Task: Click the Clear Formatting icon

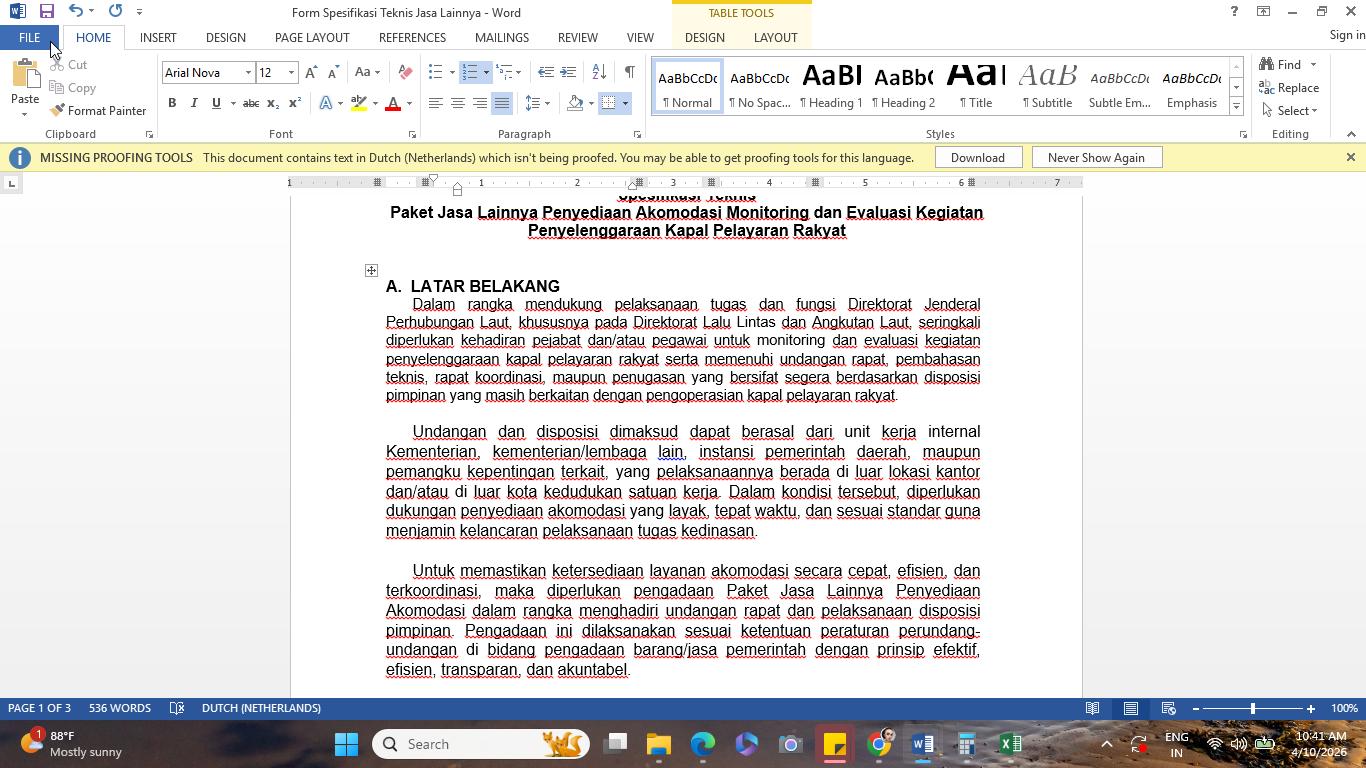Action: (x=405, y=72)
